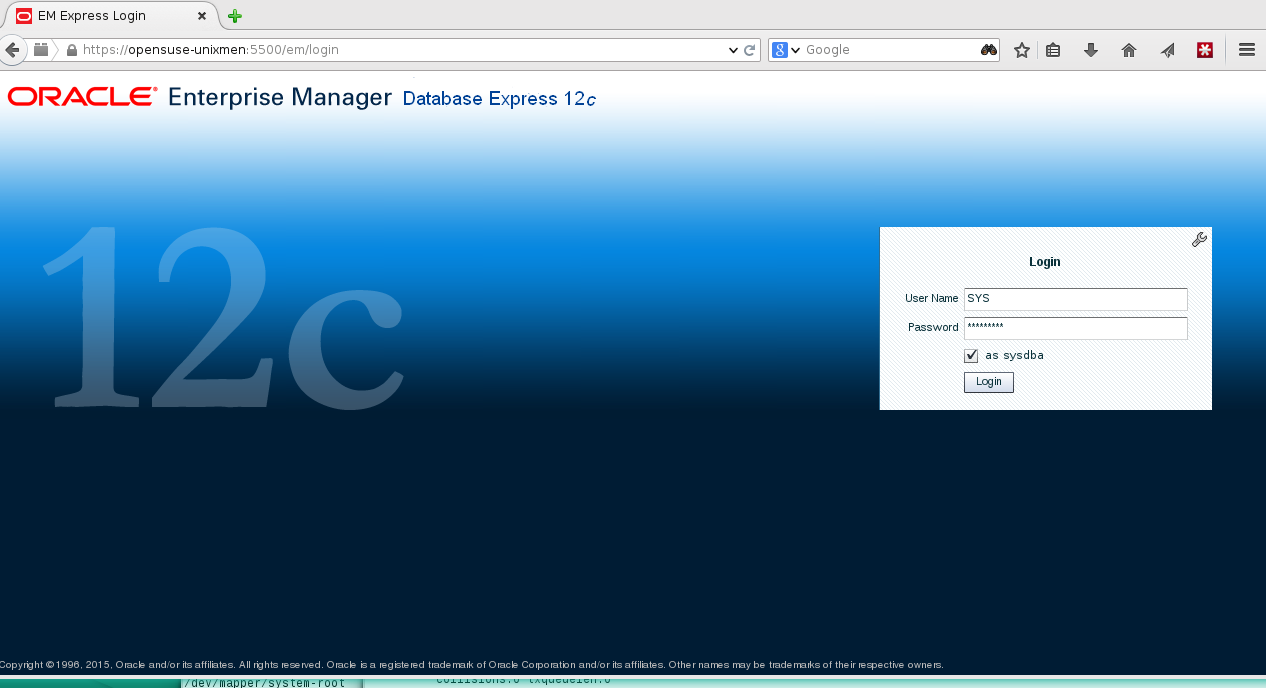Reload the page using the refresh icon
This screenshot has height=688, width=1266.
tap(749, 50)
